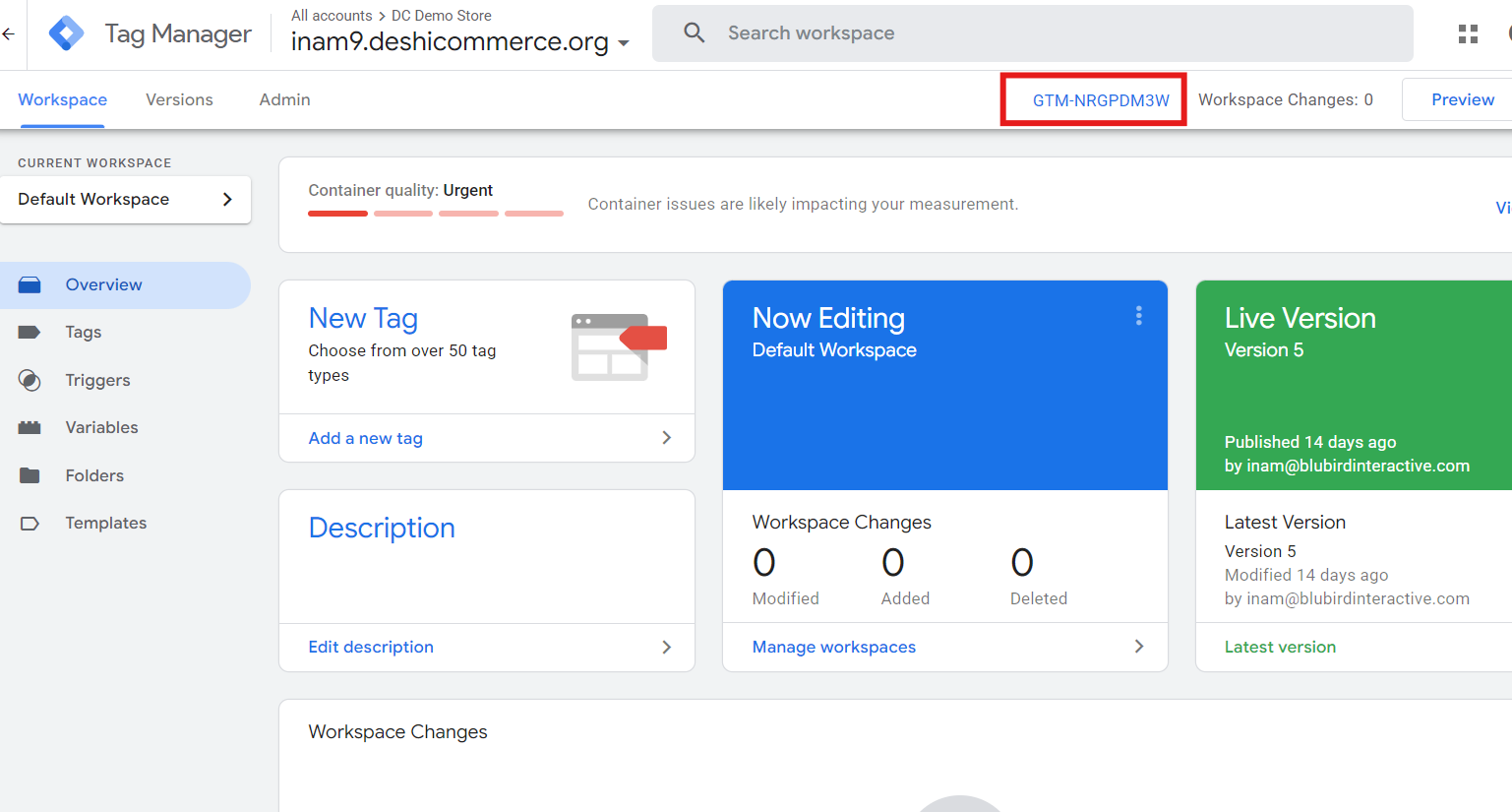Click the Variables brick icon

pyautogui.click(x=30, y=427)
